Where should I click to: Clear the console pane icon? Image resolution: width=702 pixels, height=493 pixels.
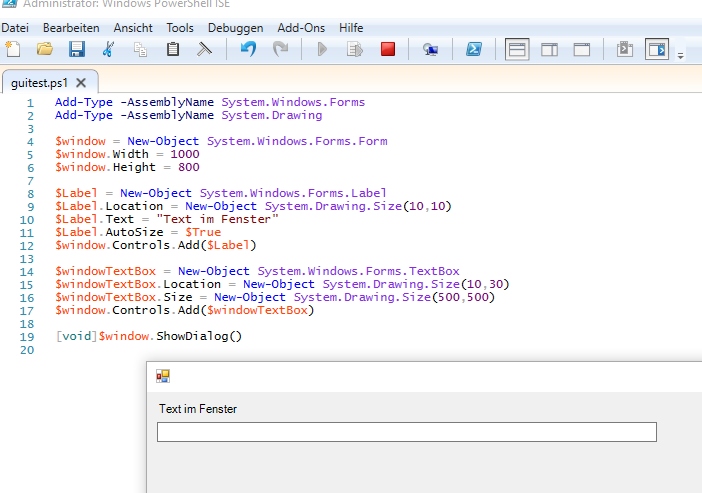(x=204, y=49)
